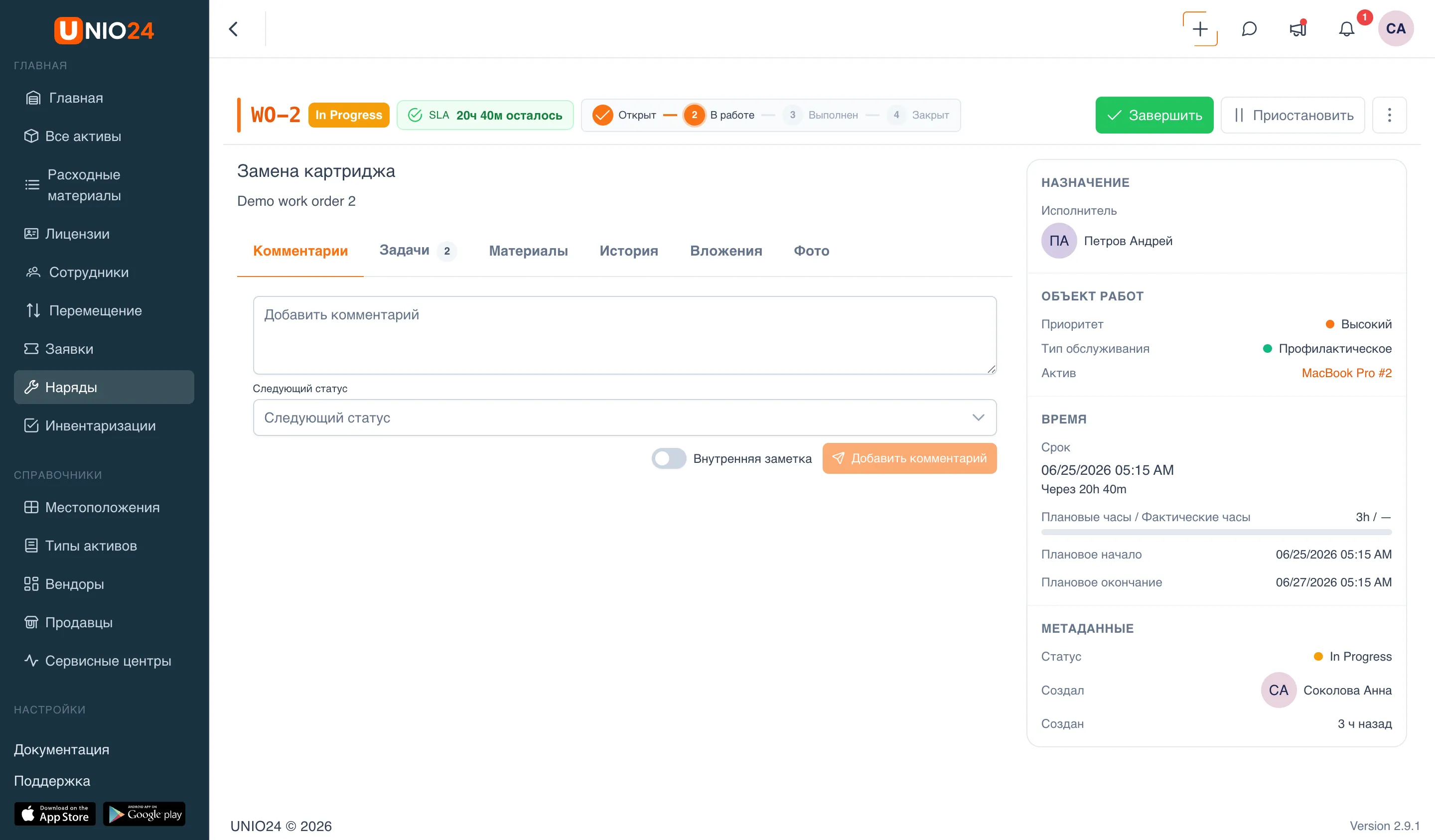Click the Срок date 06/25/2026 05:15 AM
The image size is (1435, 840).
pos(1107,470)
